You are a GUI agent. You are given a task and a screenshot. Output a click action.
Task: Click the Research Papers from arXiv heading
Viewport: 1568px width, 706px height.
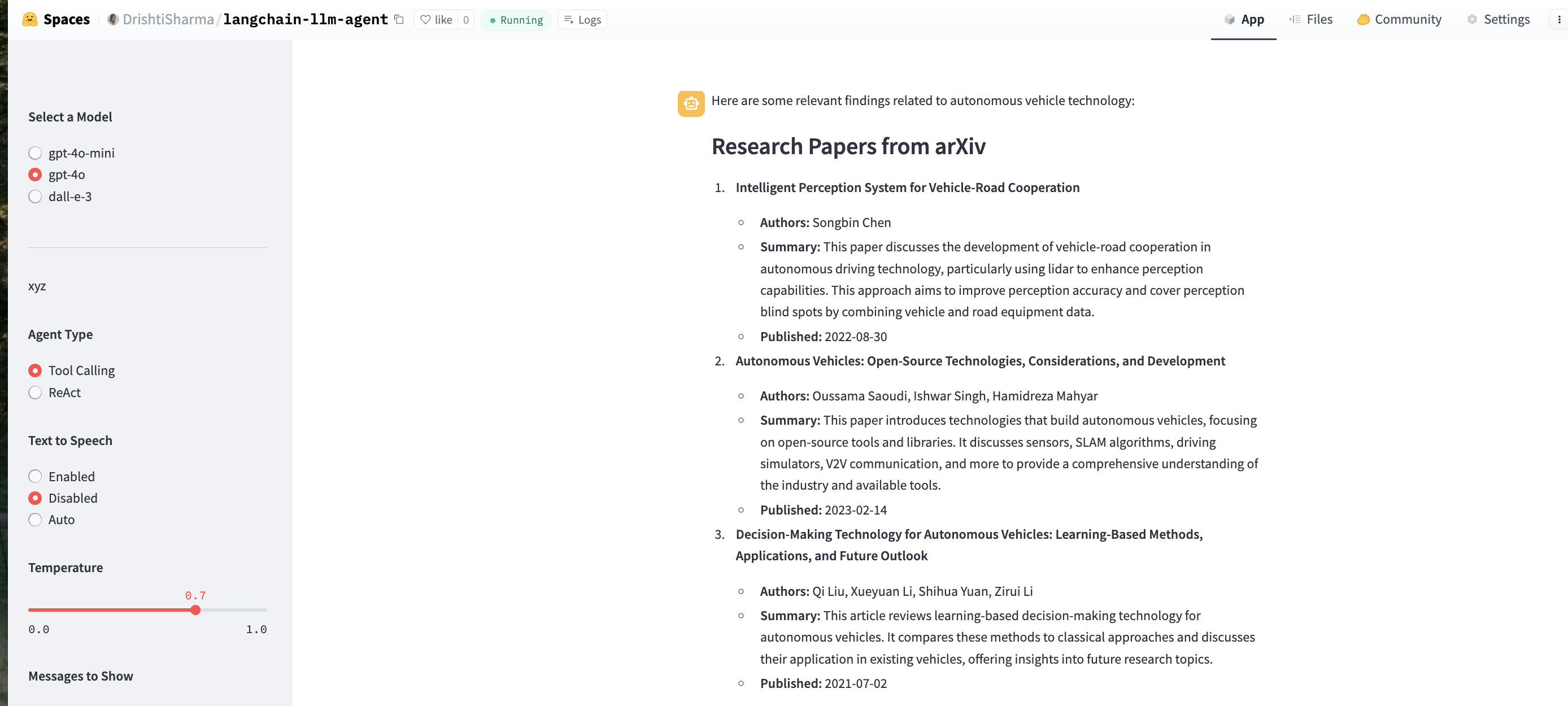[848, 146]
